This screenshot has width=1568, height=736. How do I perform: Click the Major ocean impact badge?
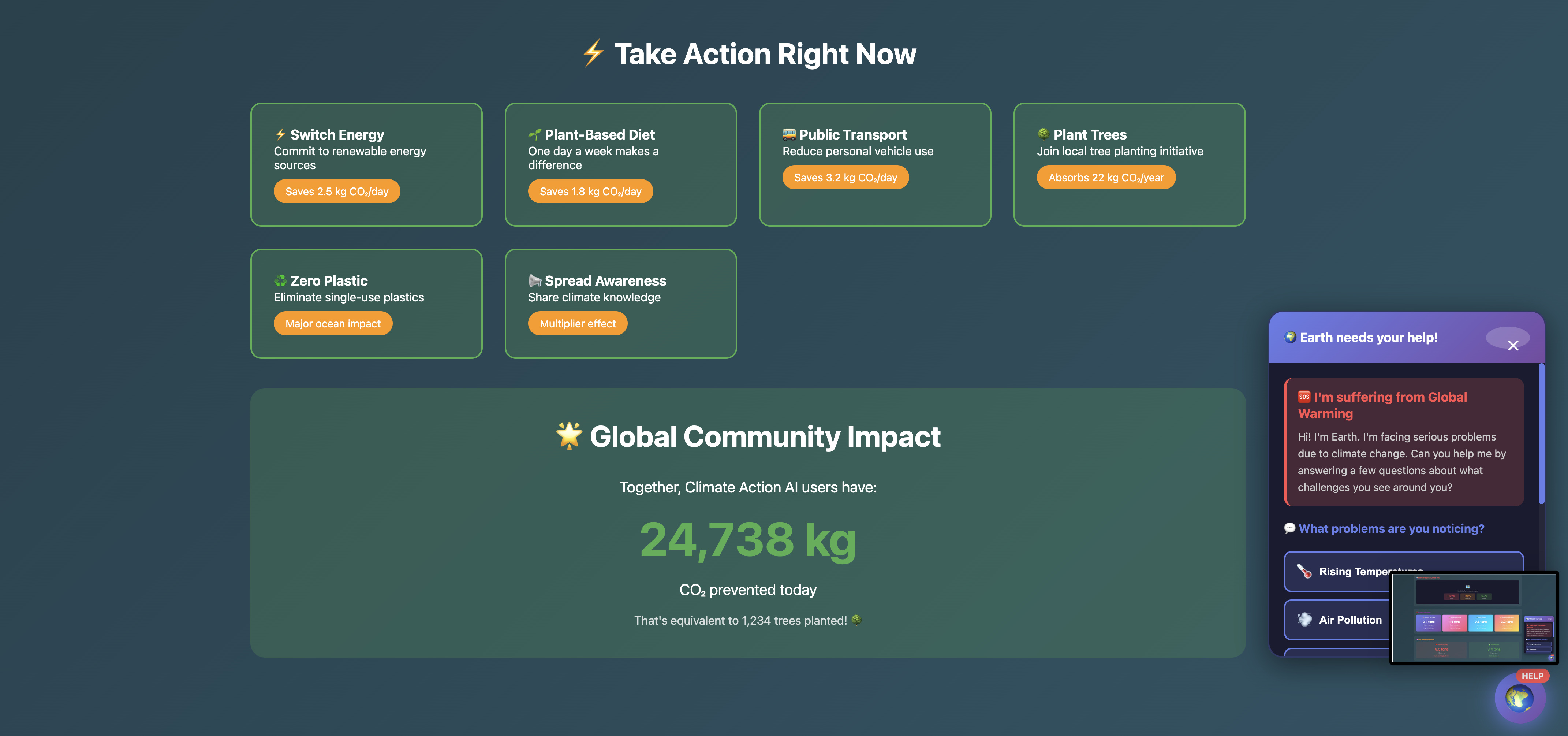(332, 323)
